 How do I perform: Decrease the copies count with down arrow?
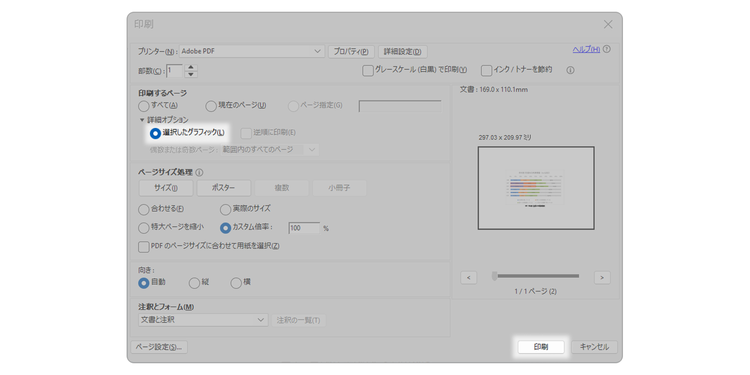[191, 74]
